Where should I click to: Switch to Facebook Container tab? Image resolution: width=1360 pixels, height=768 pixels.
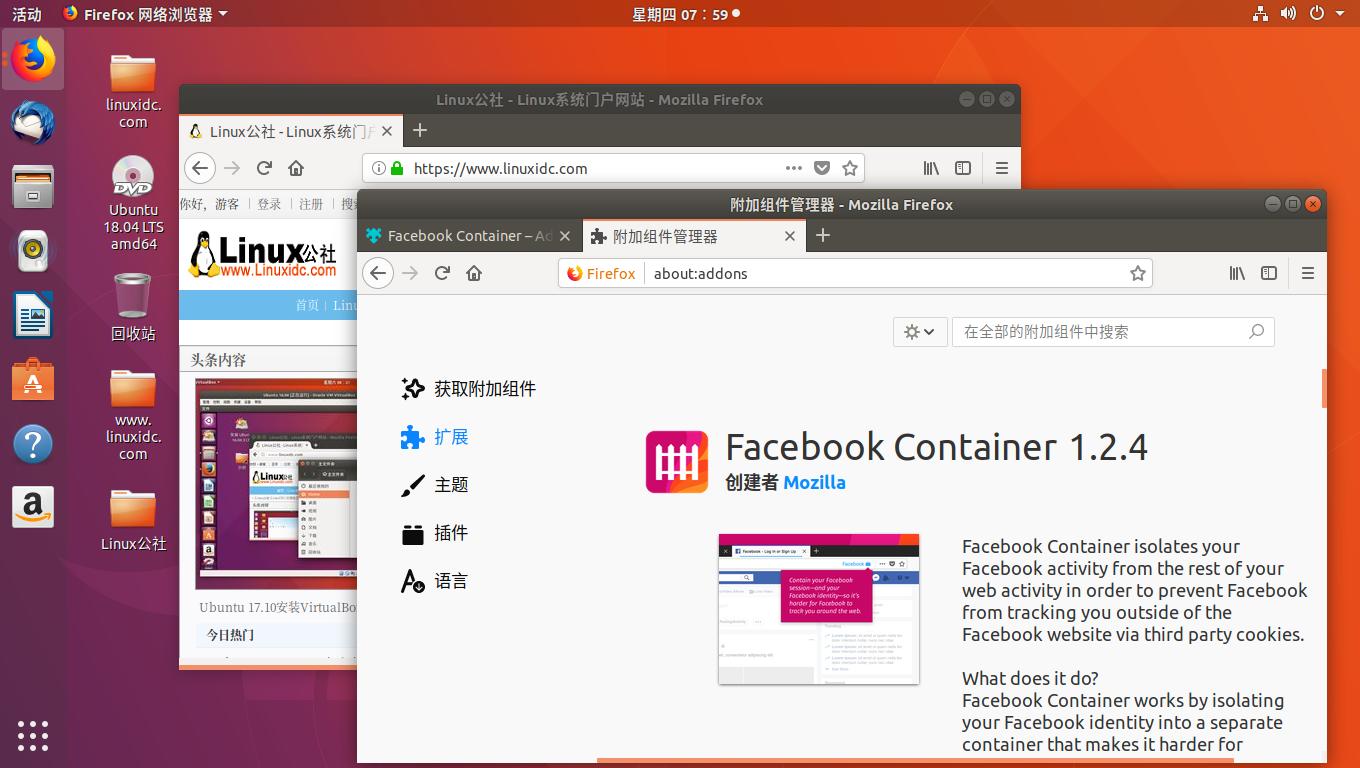coord(469,236)
